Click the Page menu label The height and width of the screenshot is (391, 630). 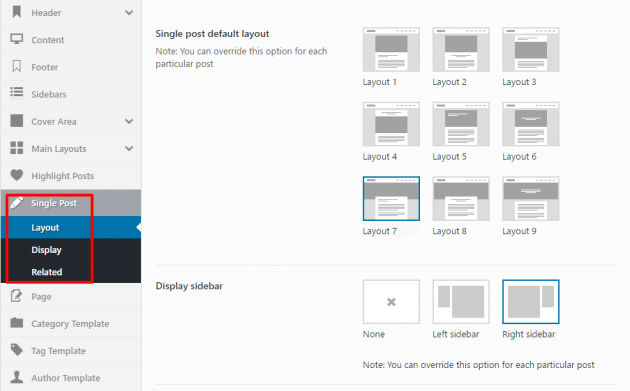41,297
